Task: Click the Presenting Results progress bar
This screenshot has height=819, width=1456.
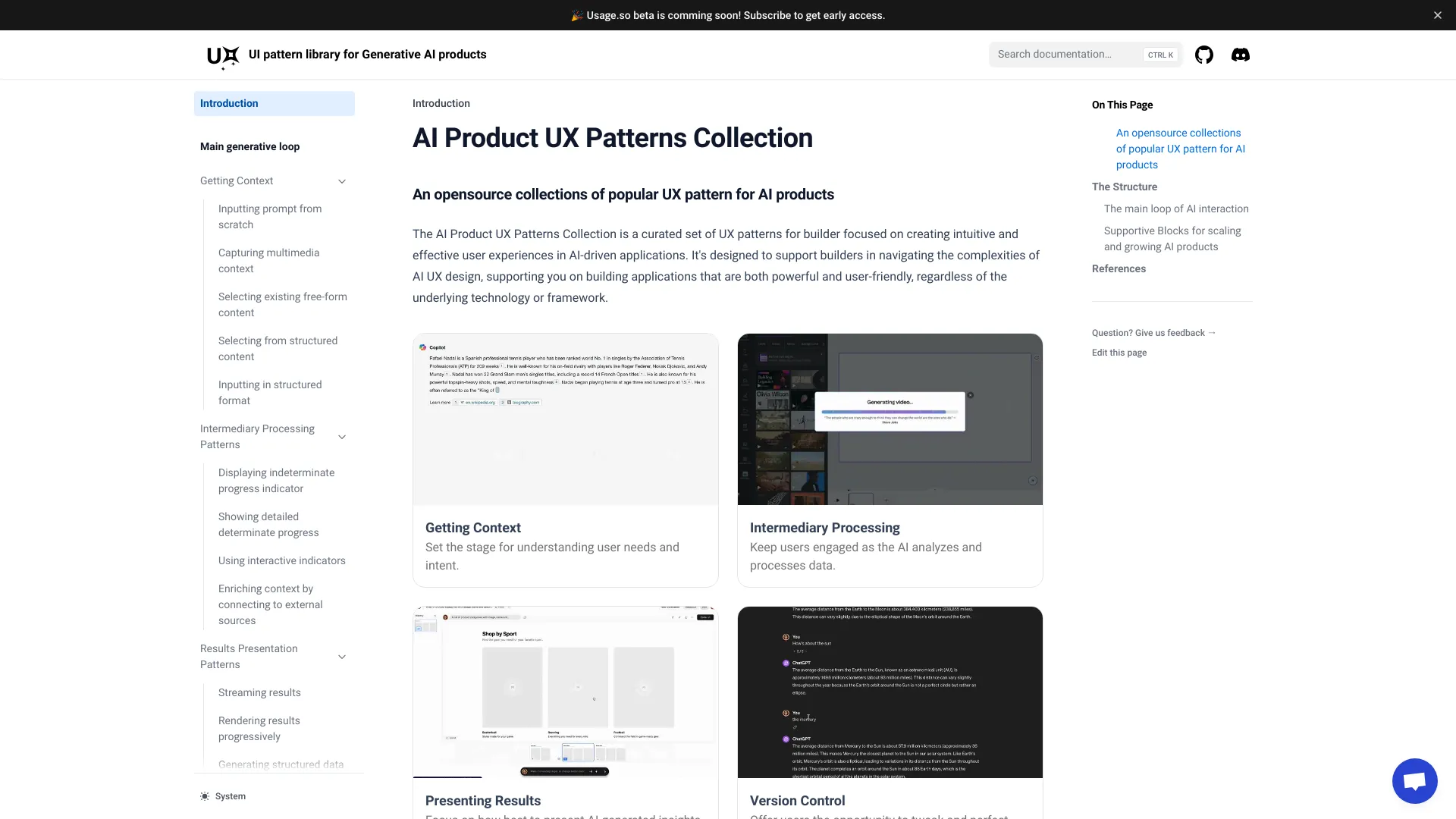Action: pyautogui.click(x=447, y=779)
